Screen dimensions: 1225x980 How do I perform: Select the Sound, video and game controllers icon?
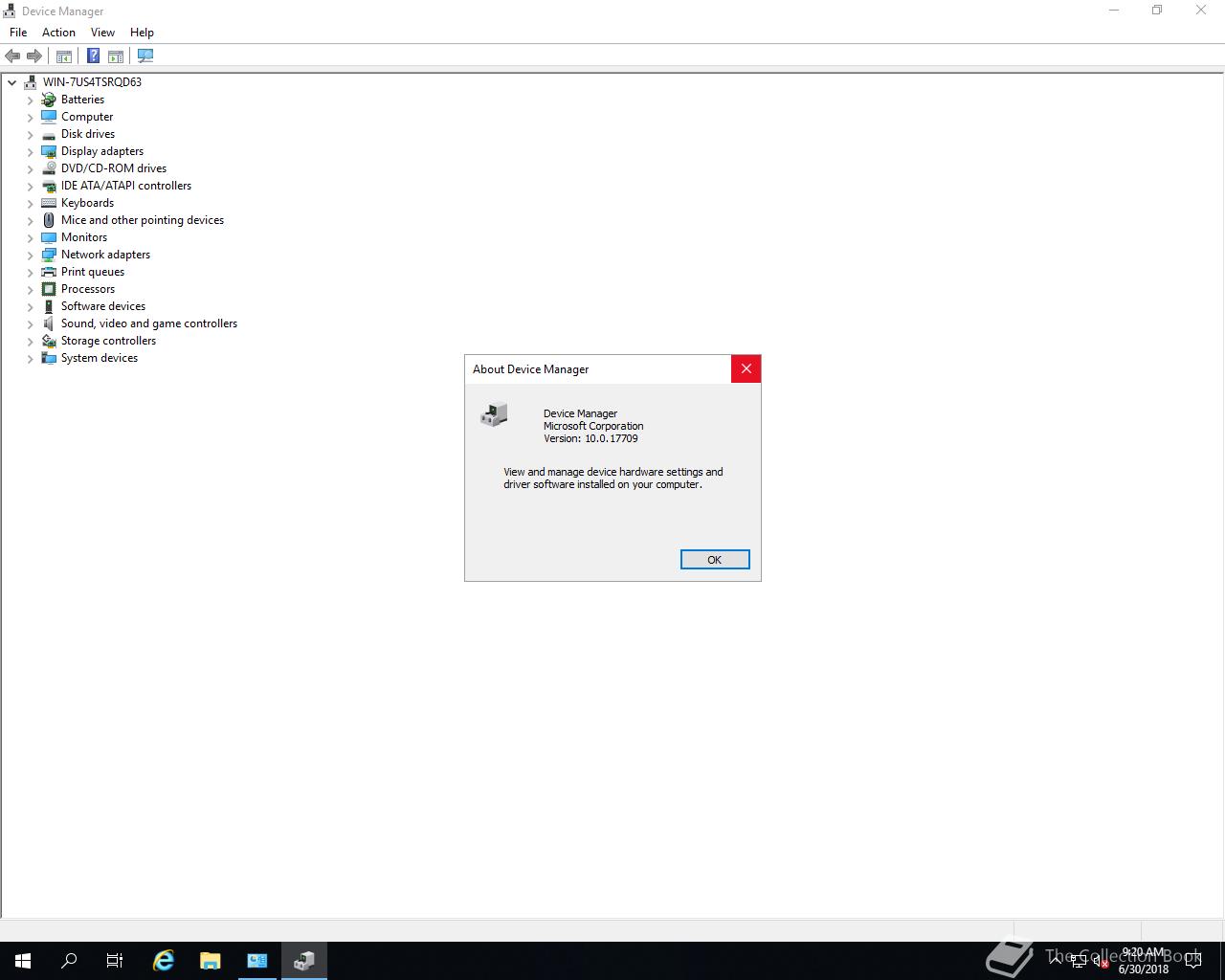[49, 323]
